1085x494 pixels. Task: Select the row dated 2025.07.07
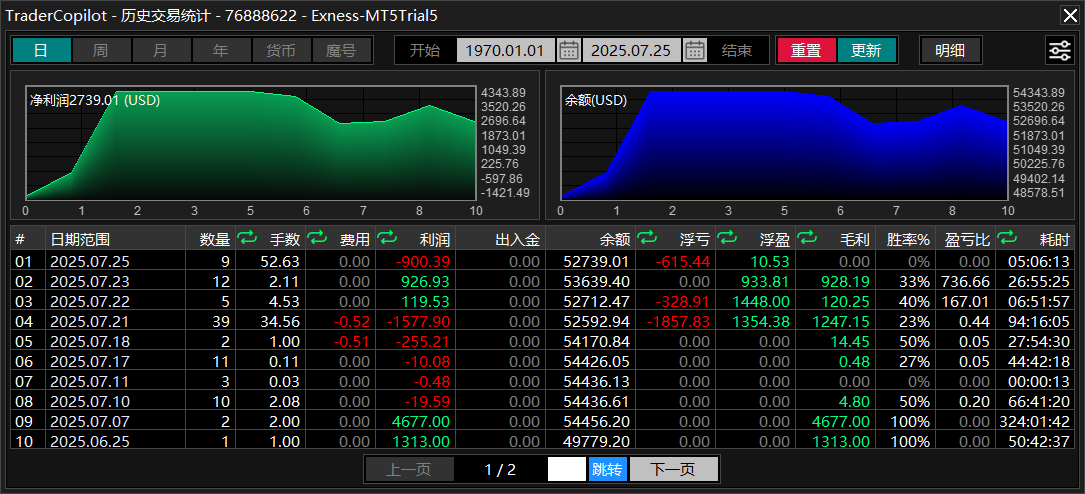point(542,421)
